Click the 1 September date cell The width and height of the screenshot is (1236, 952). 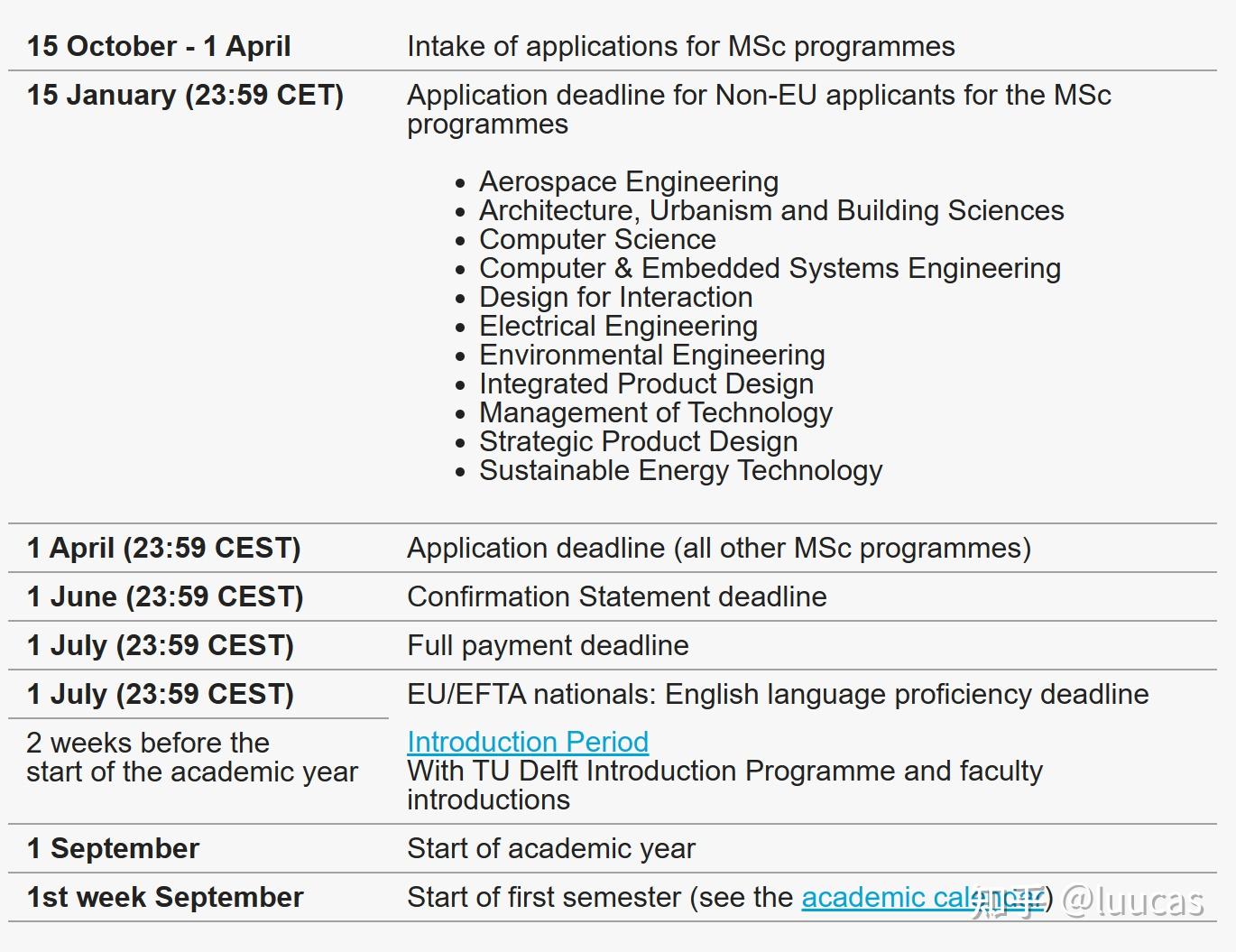(113, 848)
